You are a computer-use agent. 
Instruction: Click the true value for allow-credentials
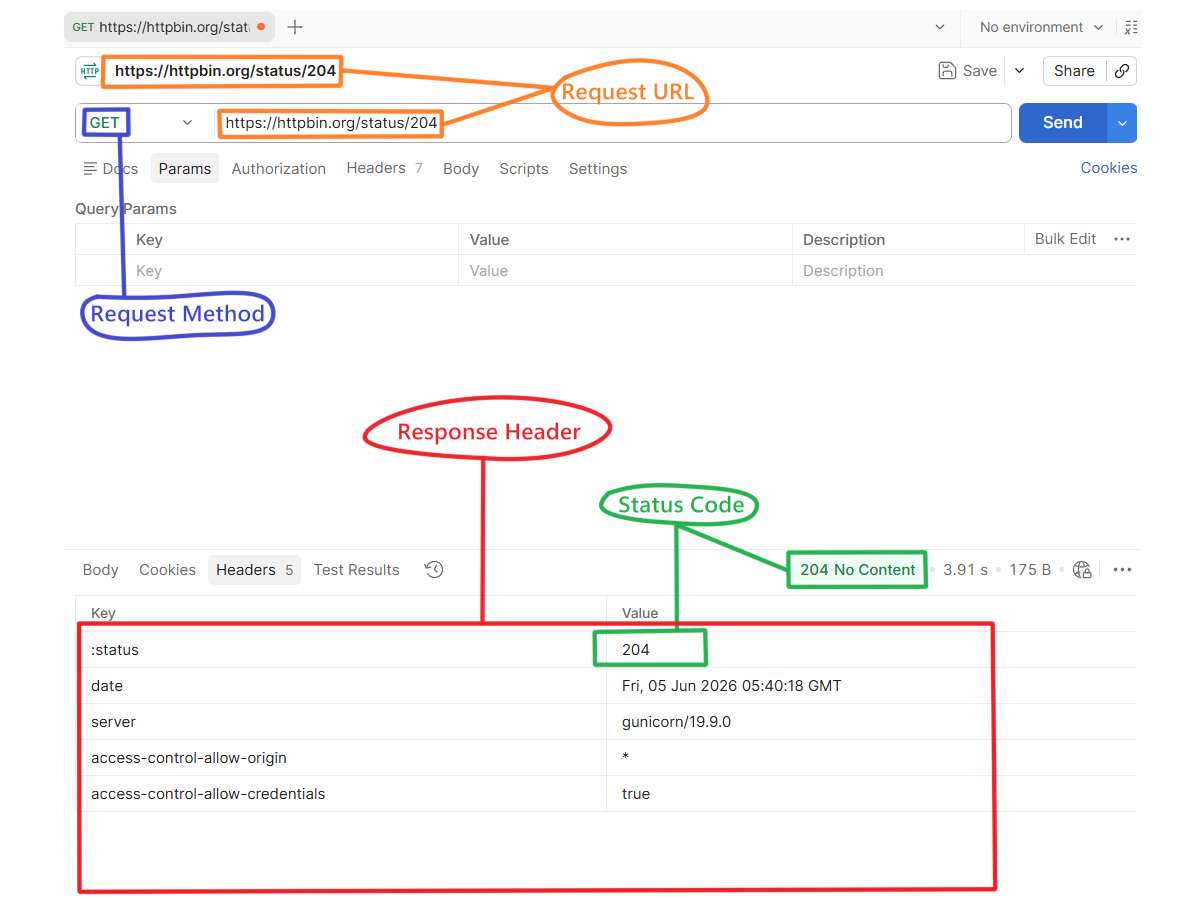[x=636, y=794]
